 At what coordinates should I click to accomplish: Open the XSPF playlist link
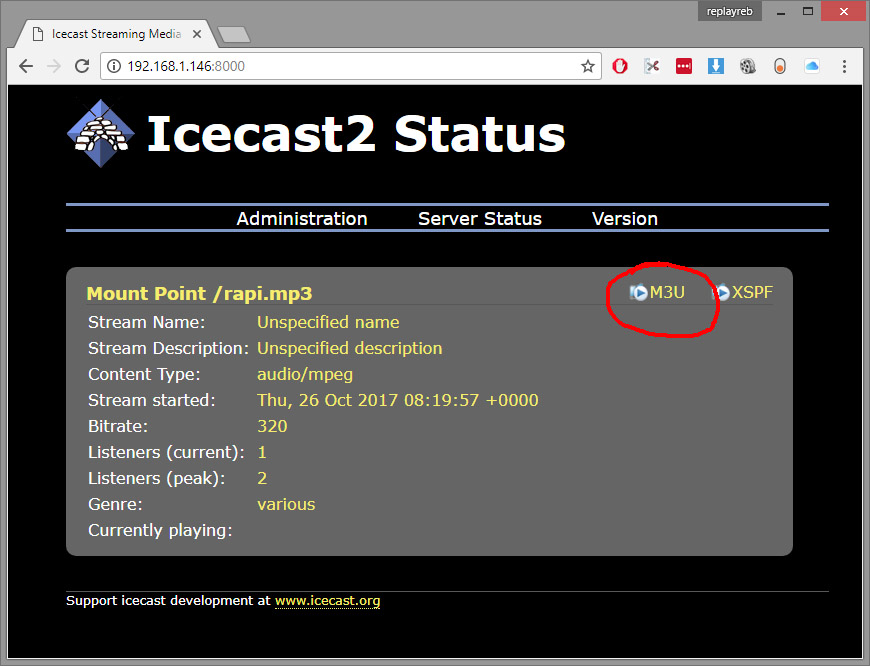pyautogui.click(x=752, y=292)
